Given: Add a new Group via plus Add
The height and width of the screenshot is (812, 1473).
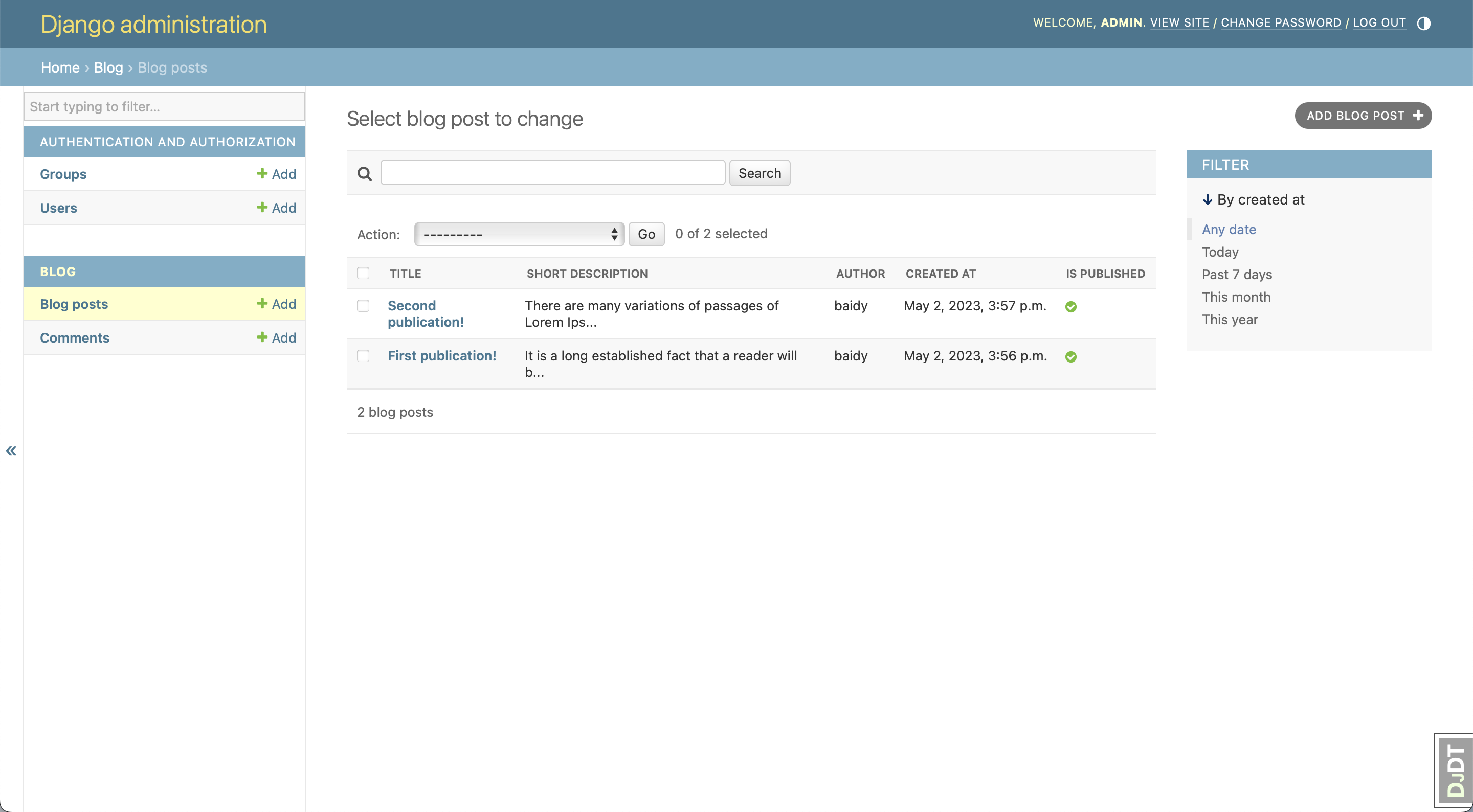Looking at the screenshot, I should point(276,174).
